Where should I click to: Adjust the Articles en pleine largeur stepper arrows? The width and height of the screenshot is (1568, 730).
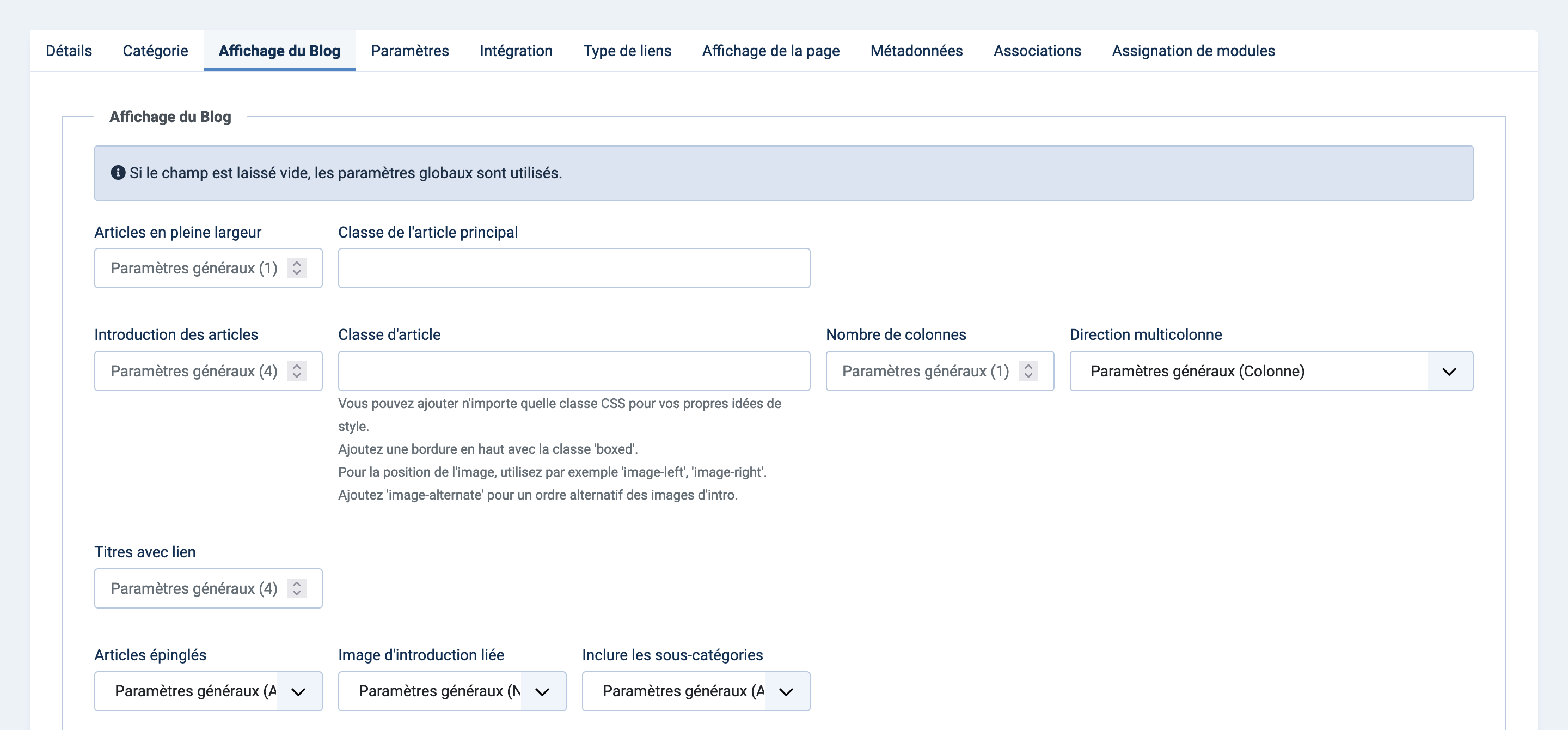(296, 268)
